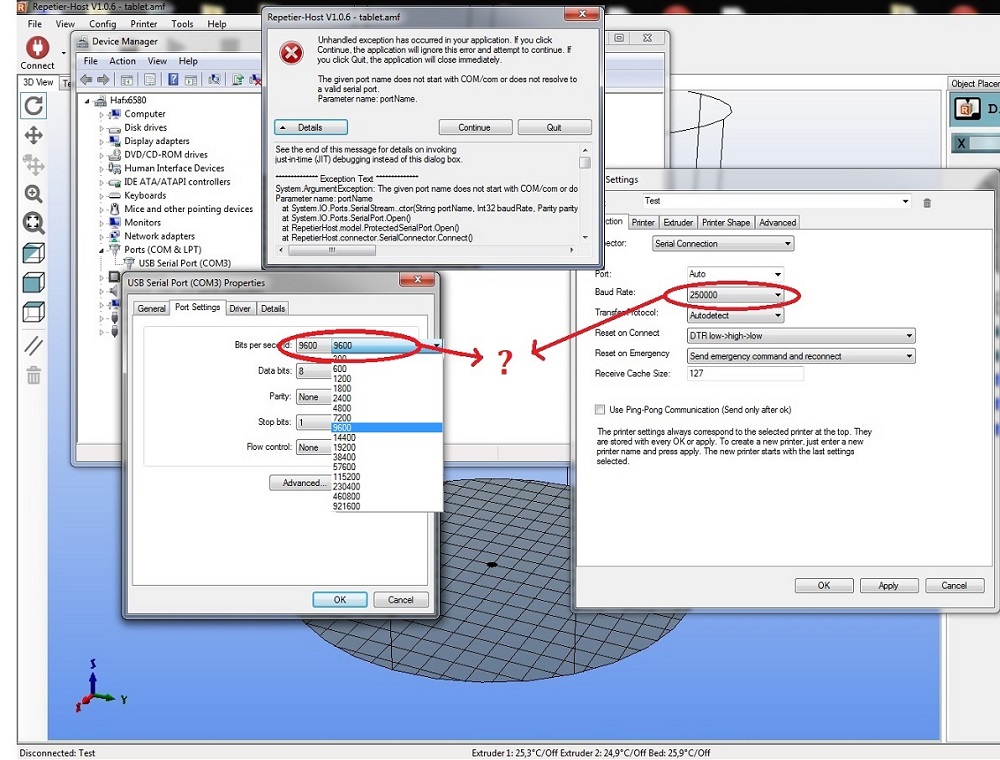The image size is (1000, 760).
Task: Select 115200 in bits per second list
Action: [386, 477]
